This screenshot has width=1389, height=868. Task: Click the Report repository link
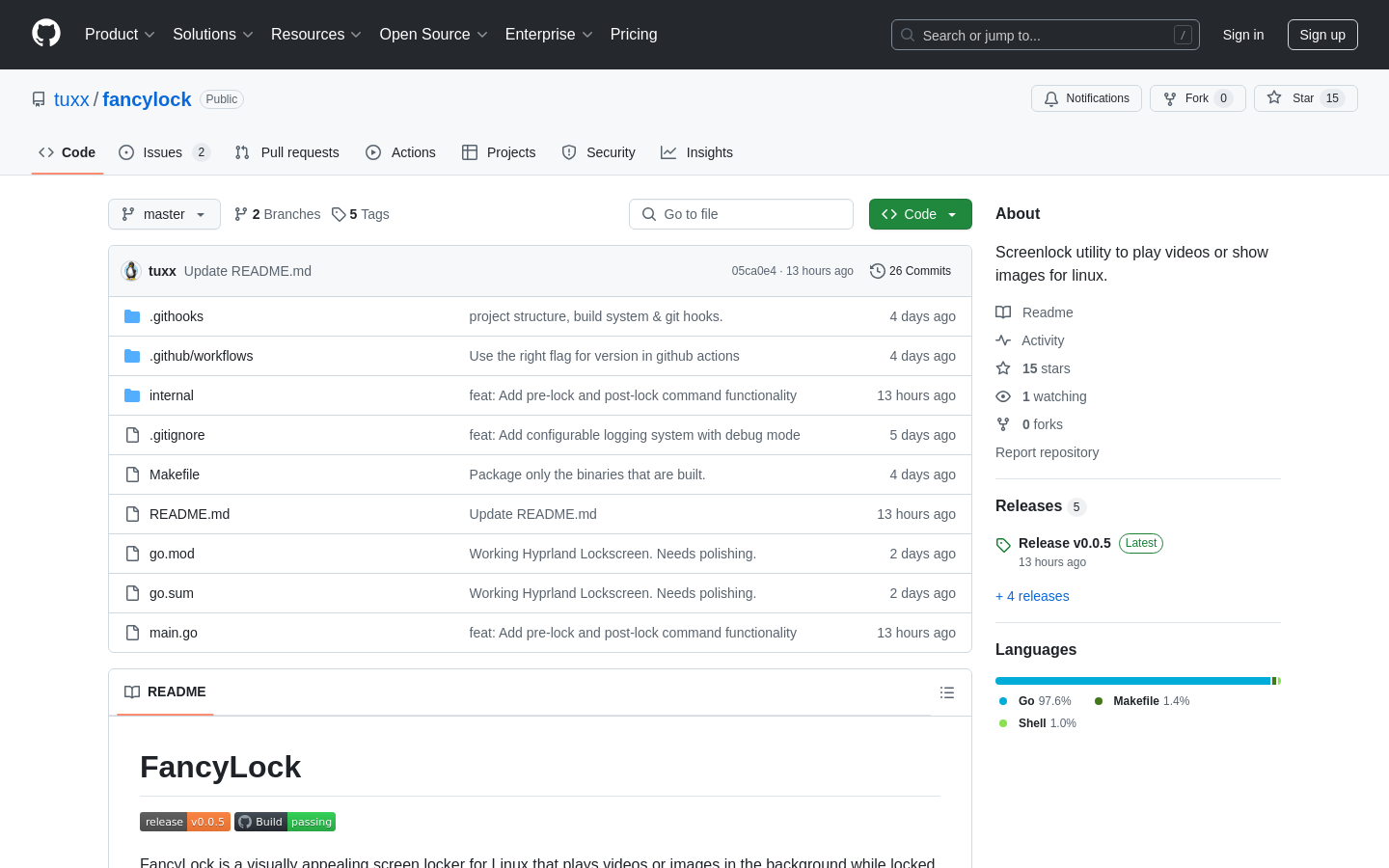pyautogui.click(x=1047, y=452)
